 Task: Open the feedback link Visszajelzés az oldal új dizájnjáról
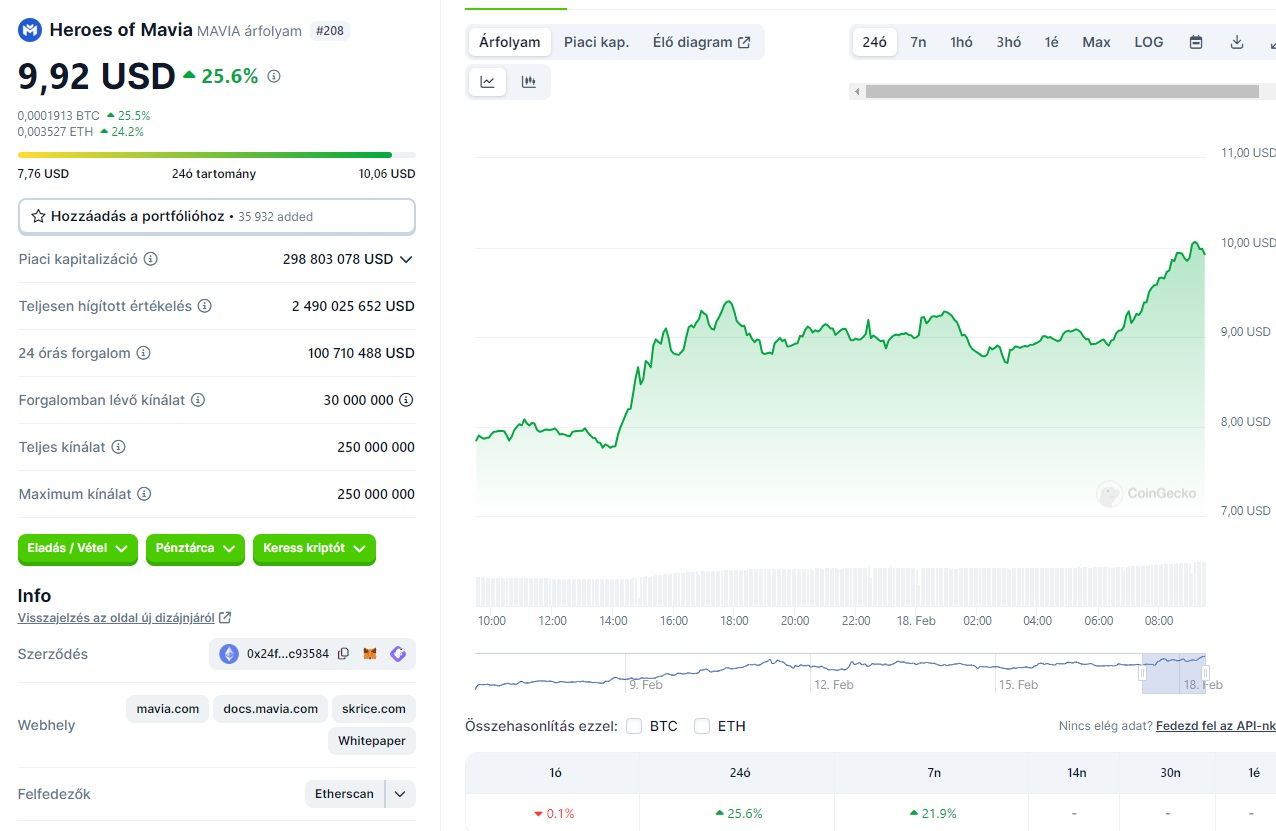(116, 618)
